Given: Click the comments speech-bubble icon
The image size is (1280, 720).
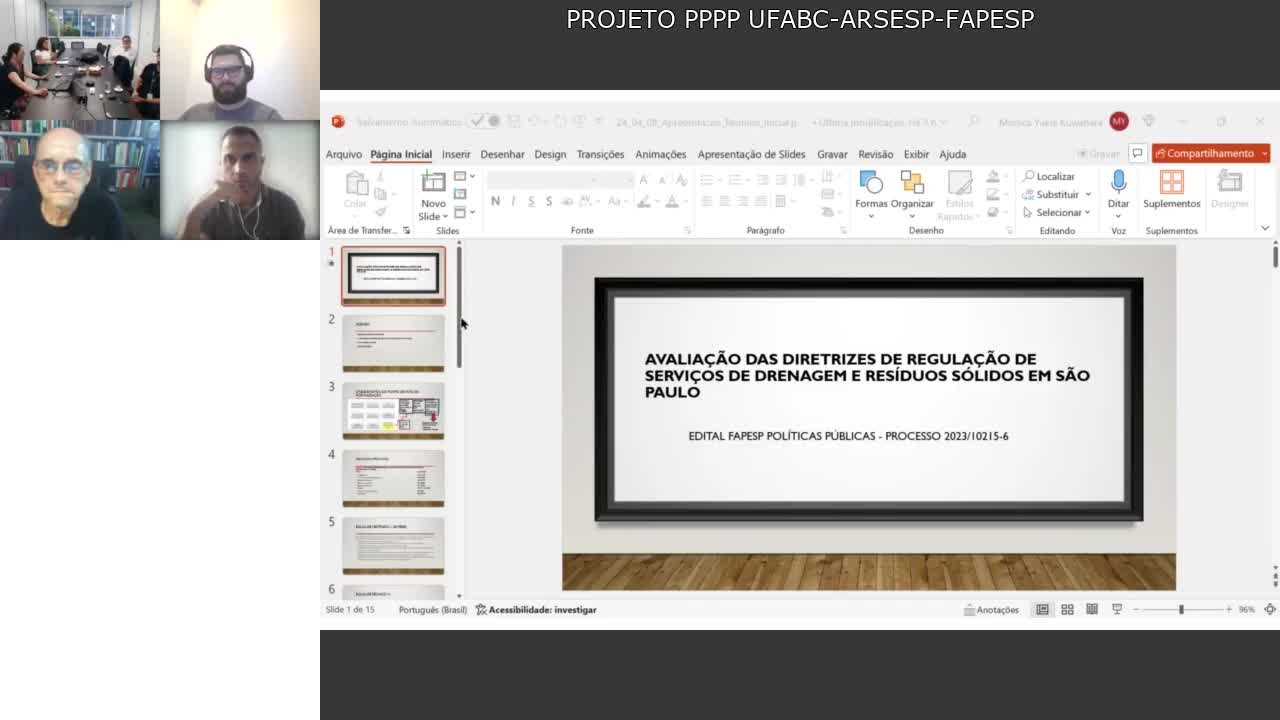Looking at the screenshot, I should pos(1137,153).
